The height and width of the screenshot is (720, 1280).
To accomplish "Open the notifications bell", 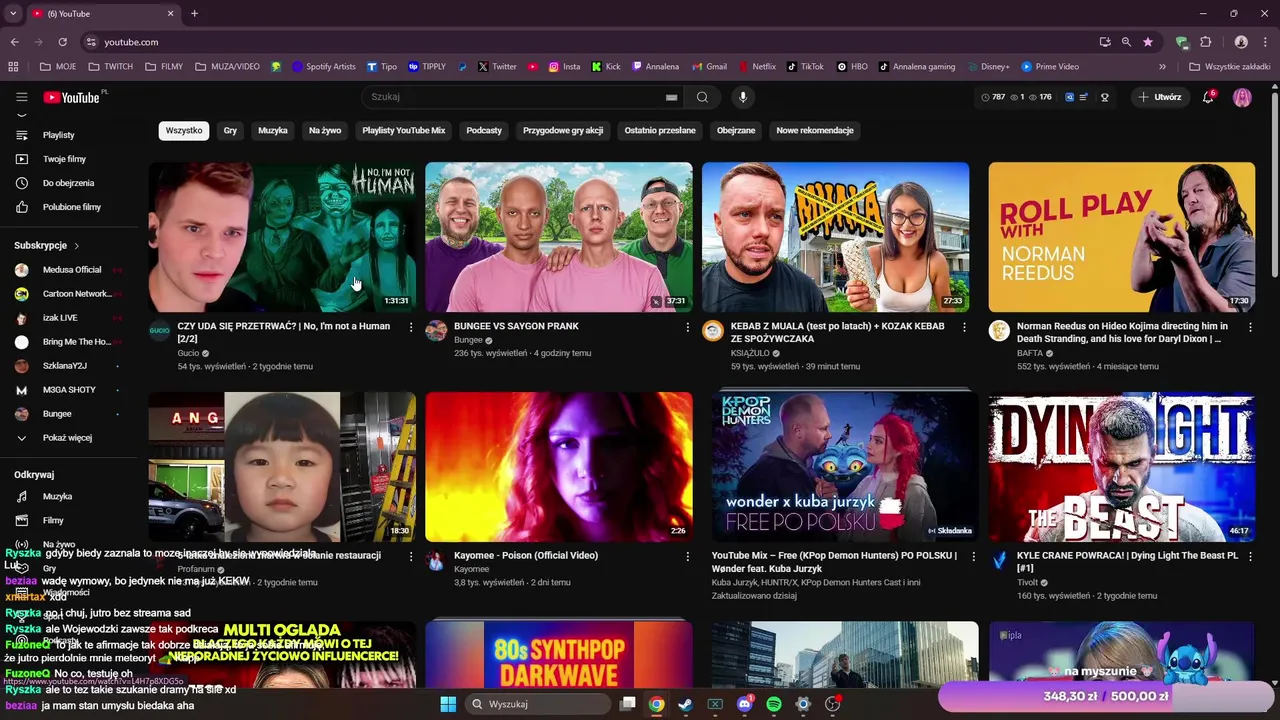I will [1208, 97].
